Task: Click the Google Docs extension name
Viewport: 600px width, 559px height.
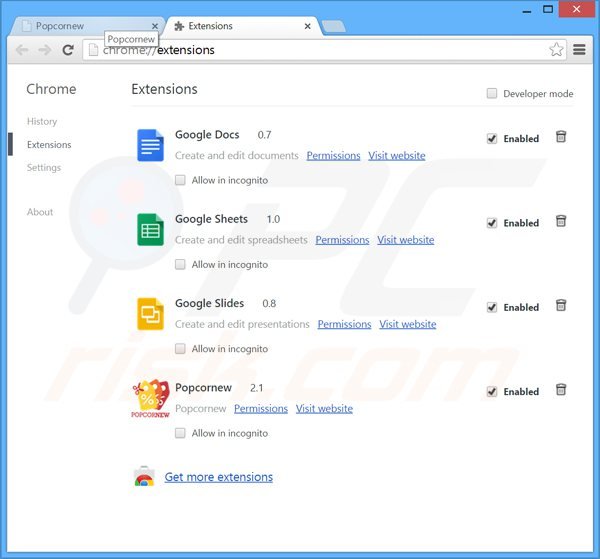Action: [x=207, y=135]
